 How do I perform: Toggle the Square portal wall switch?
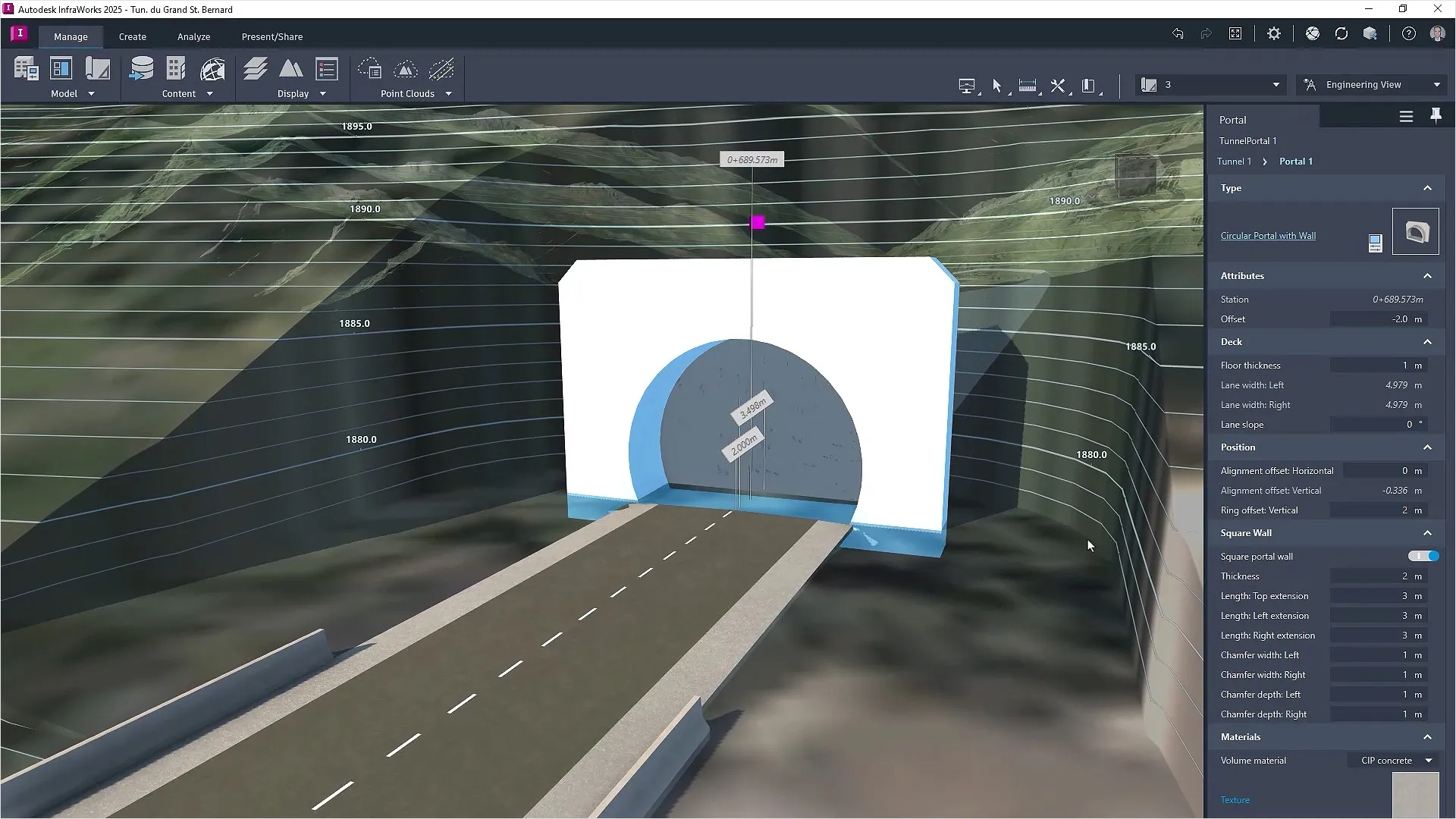point(1423,557)
